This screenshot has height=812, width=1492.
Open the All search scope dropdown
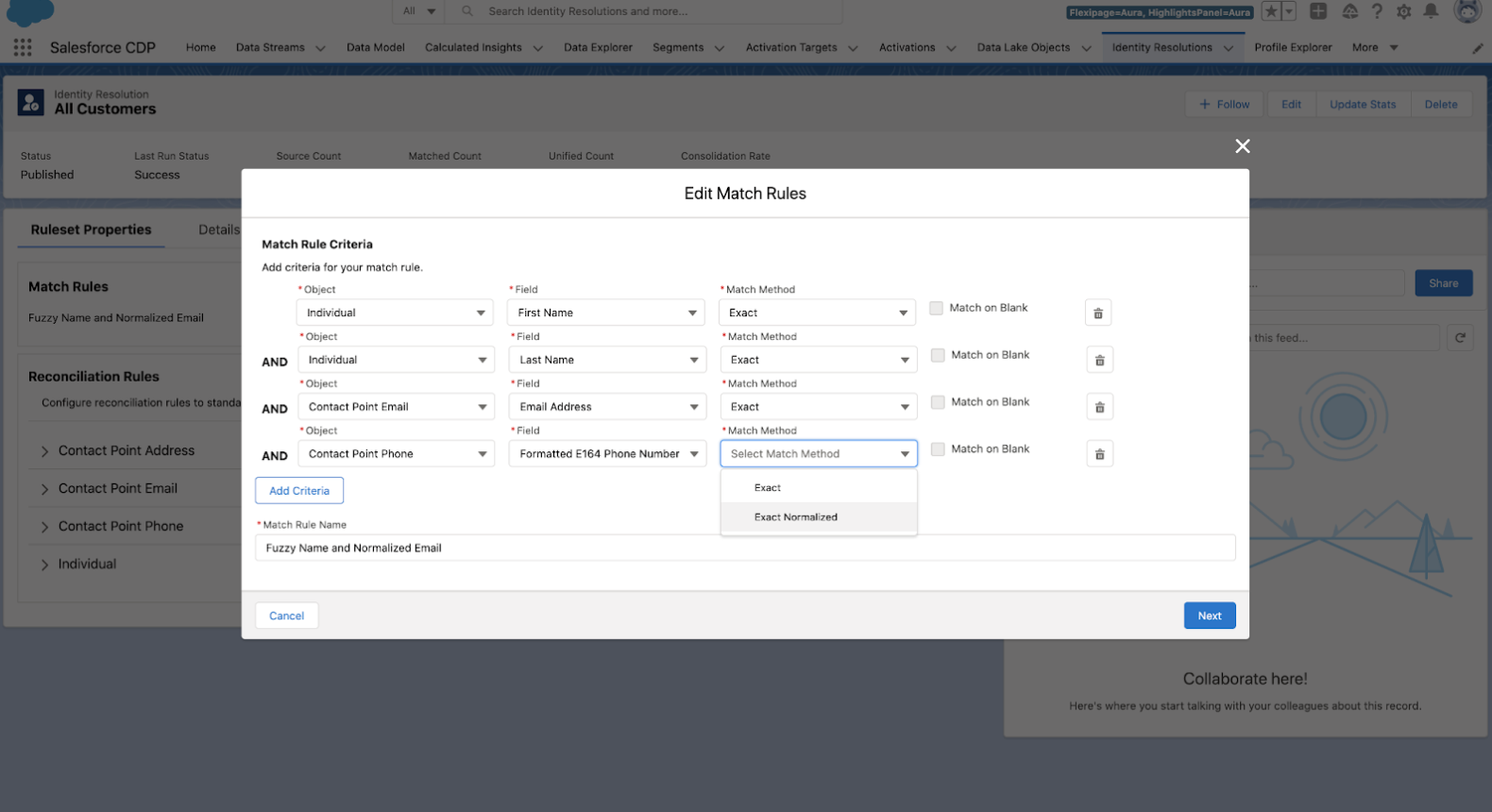[x=419, y=11]
